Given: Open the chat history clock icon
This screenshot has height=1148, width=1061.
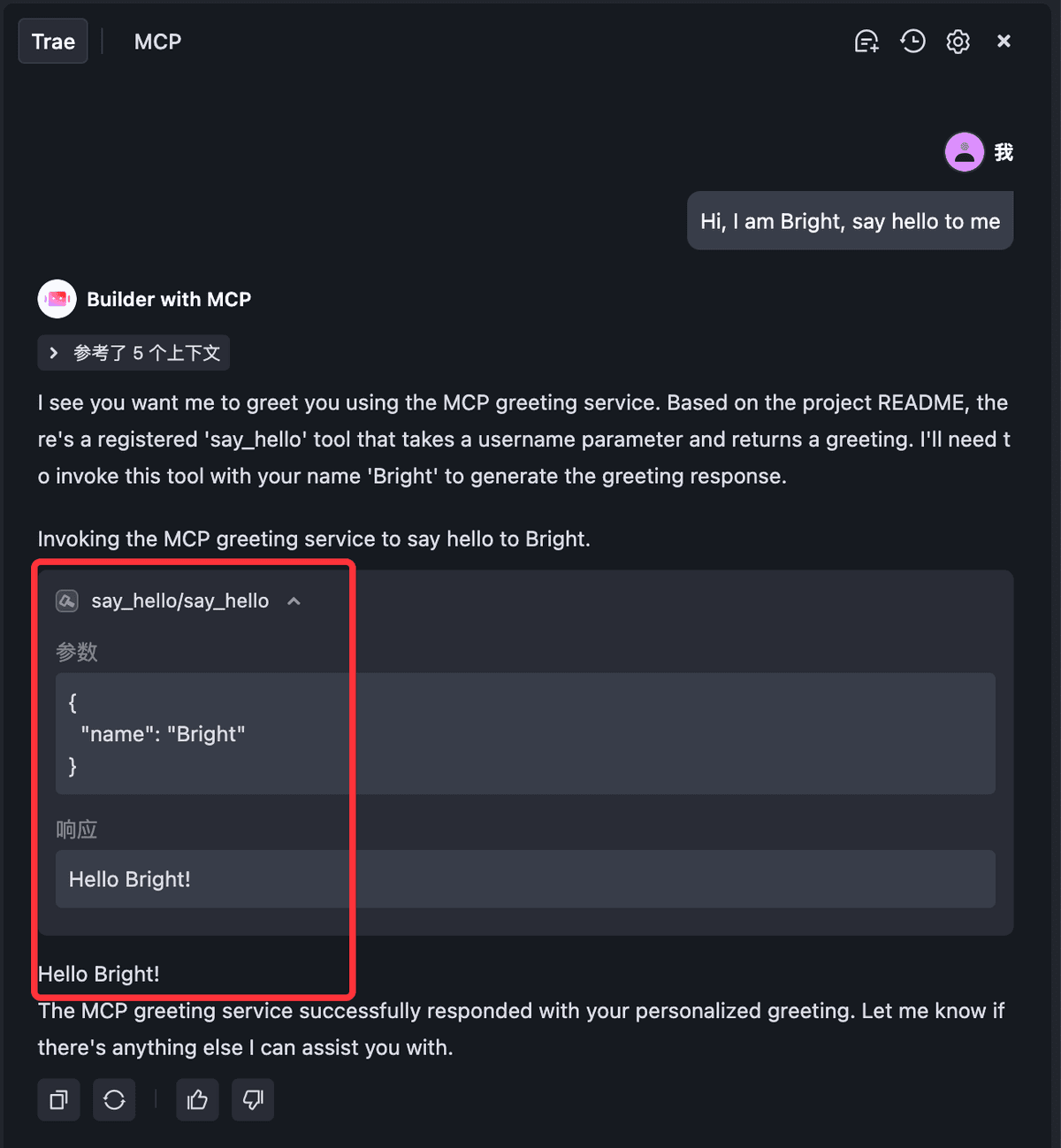Looking at the screenshot, I should (912, 42).
